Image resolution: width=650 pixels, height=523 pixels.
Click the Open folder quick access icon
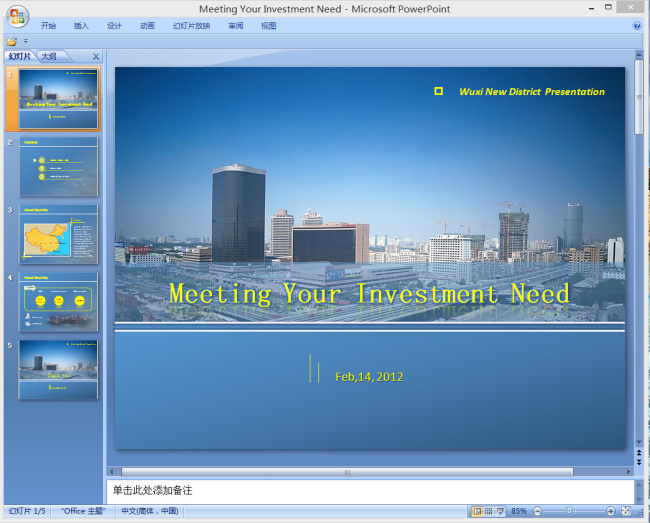[x=12, y=41]
